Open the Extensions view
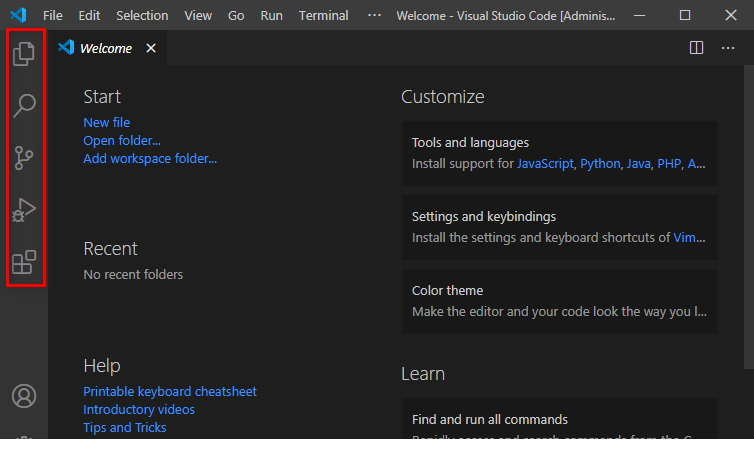 (24, 262)
